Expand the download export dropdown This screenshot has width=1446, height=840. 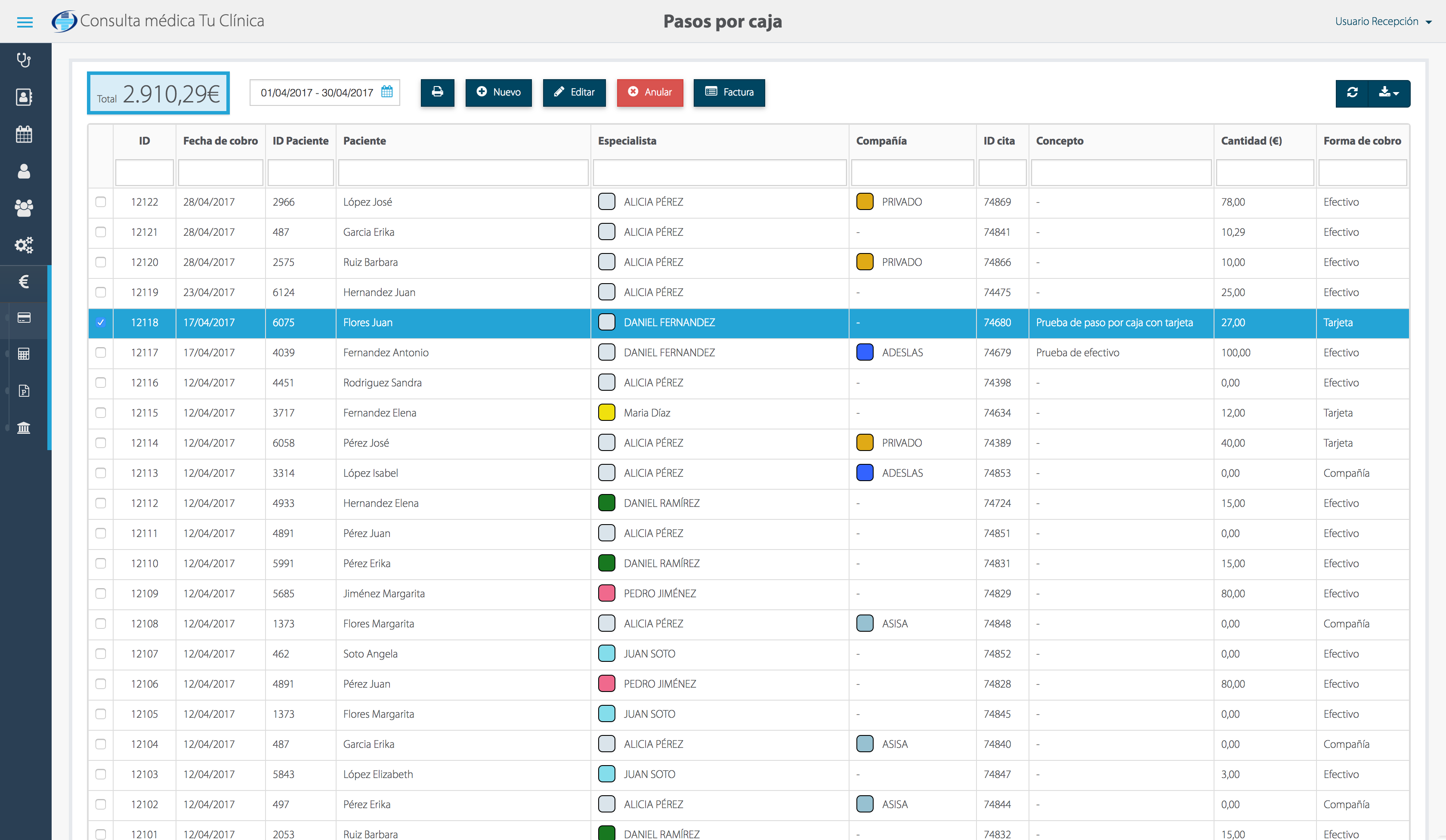tap(1389, 93)
